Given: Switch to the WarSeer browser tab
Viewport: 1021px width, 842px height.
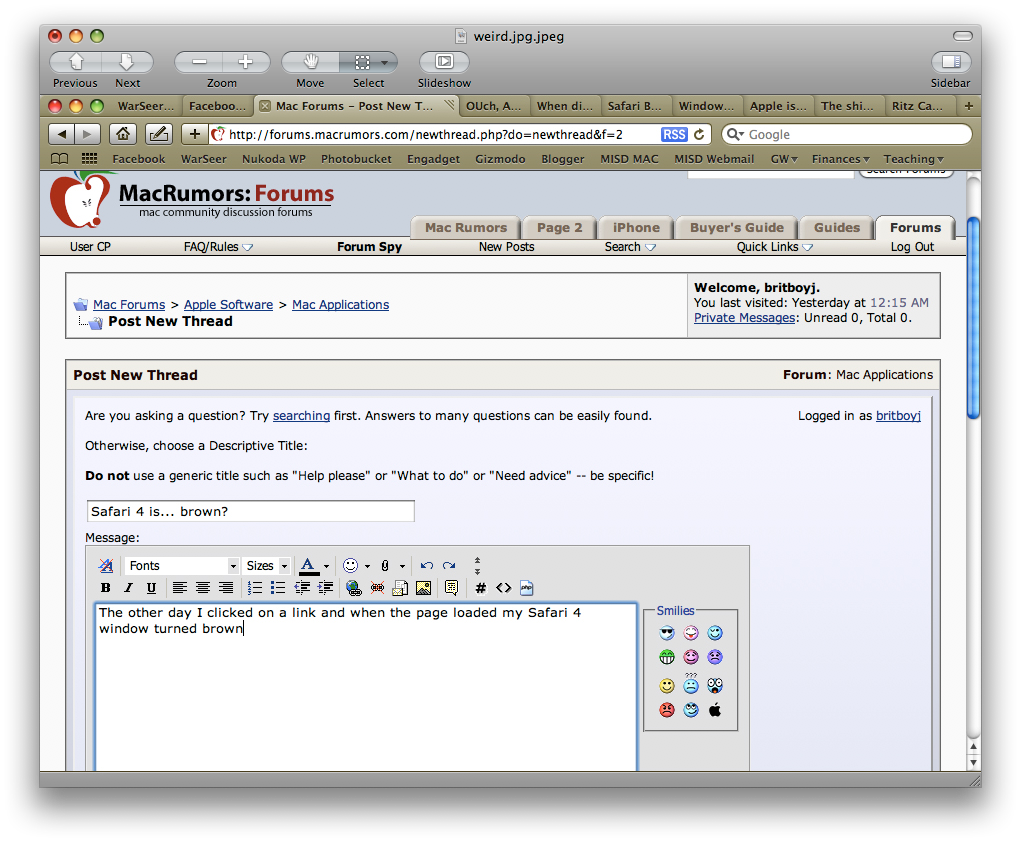Looking at the screenshot, I should pyautogui.click(x=145, y=106).
